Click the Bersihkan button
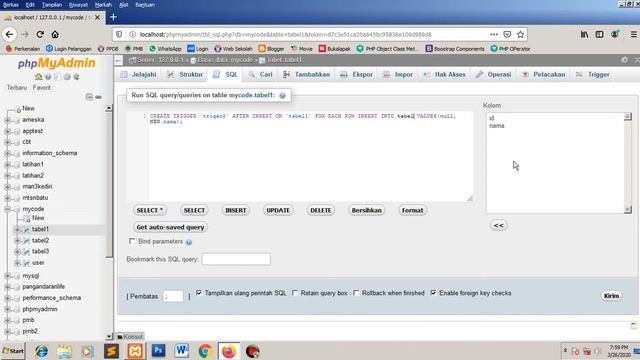The height and width of the screenshot is (360, 640). point(367,210)
